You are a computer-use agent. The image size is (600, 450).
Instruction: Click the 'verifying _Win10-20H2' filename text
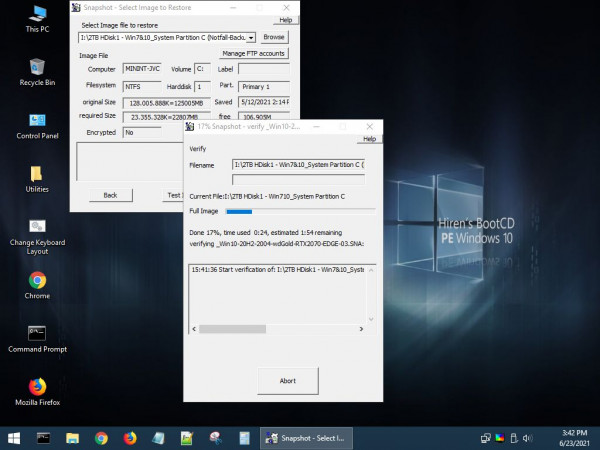pos(277,244)
